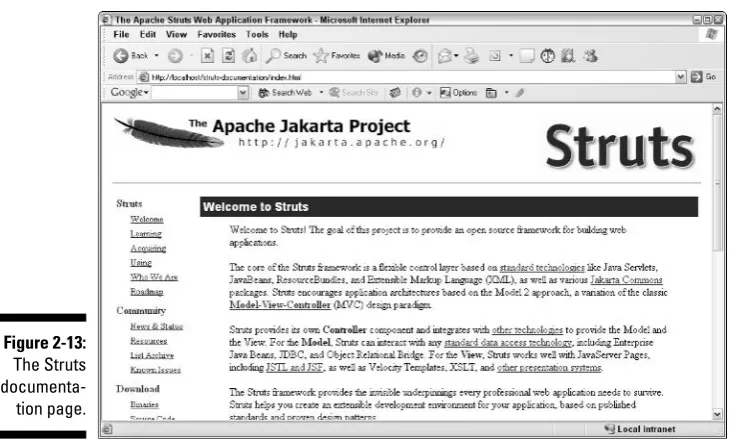Click the Struts logo banner
The height and width of the screenshot is (446, 733).
click(620, 146)
